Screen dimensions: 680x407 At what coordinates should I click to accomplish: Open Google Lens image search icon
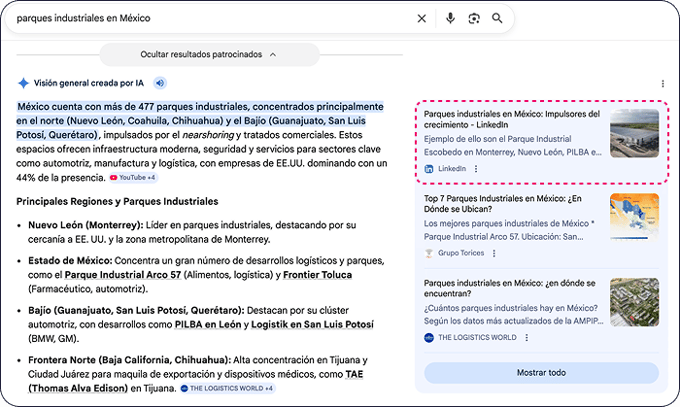474,18
